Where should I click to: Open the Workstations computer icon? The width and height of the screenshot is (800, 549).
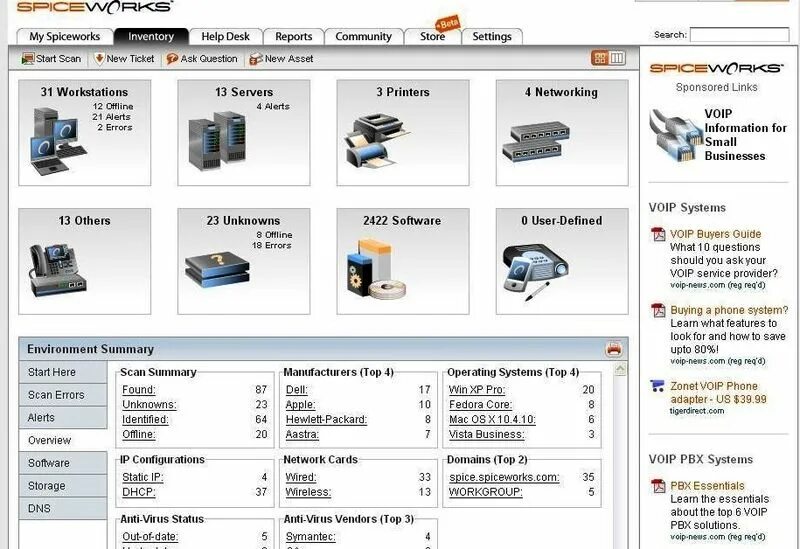point(58,141)
